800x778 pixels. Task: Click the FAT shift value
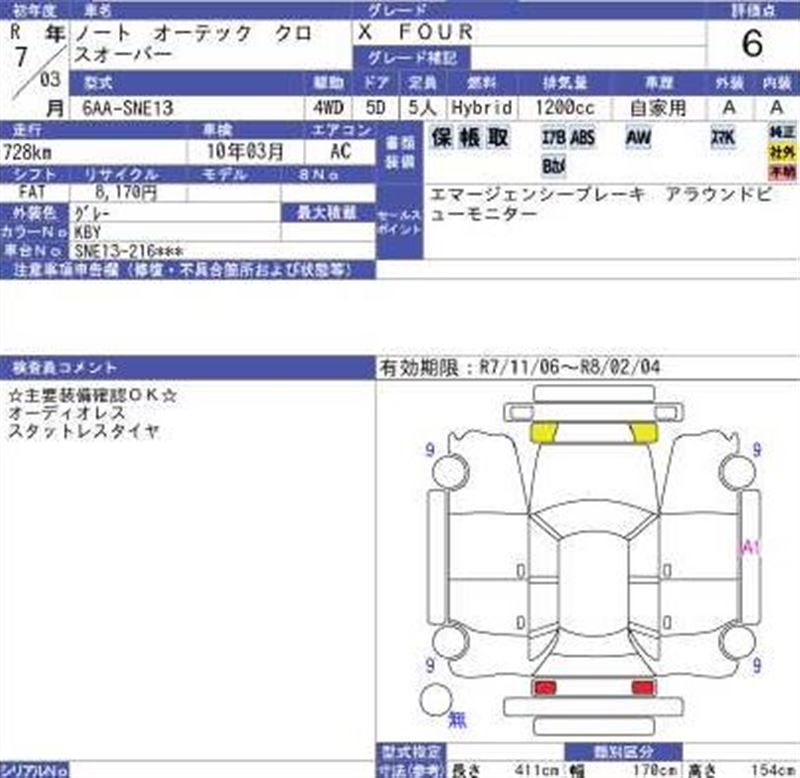point(32,192)
